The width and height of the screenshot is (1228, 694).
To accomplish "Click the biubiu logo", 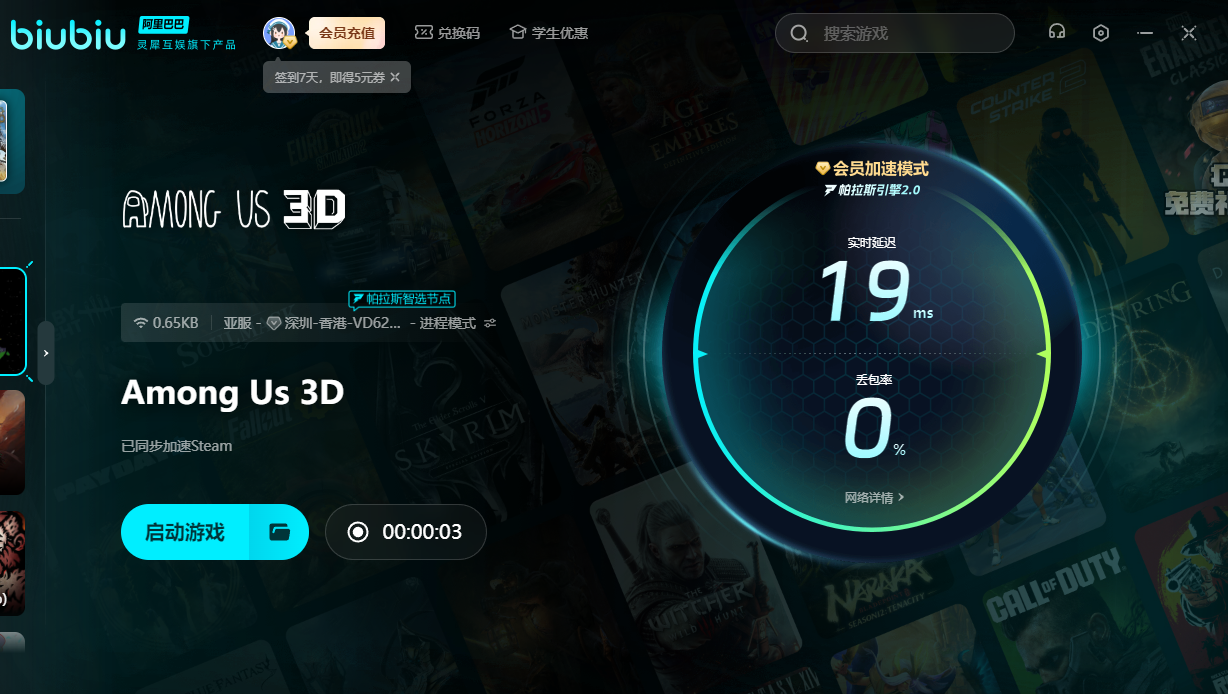I will coord(68,33).
